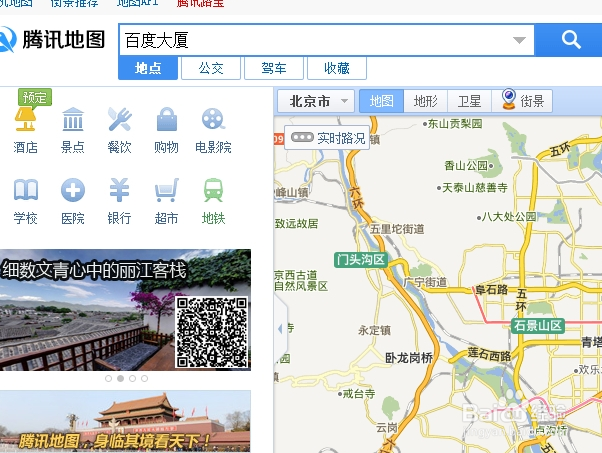Select the fourth carousel dot

144,379
